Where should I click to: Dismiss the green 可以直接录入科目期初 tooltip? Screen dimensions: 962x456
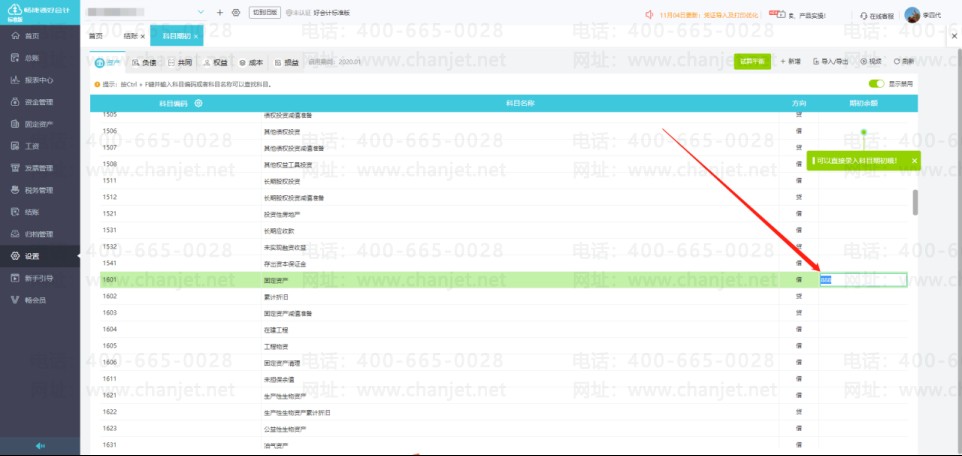[914, 160]
